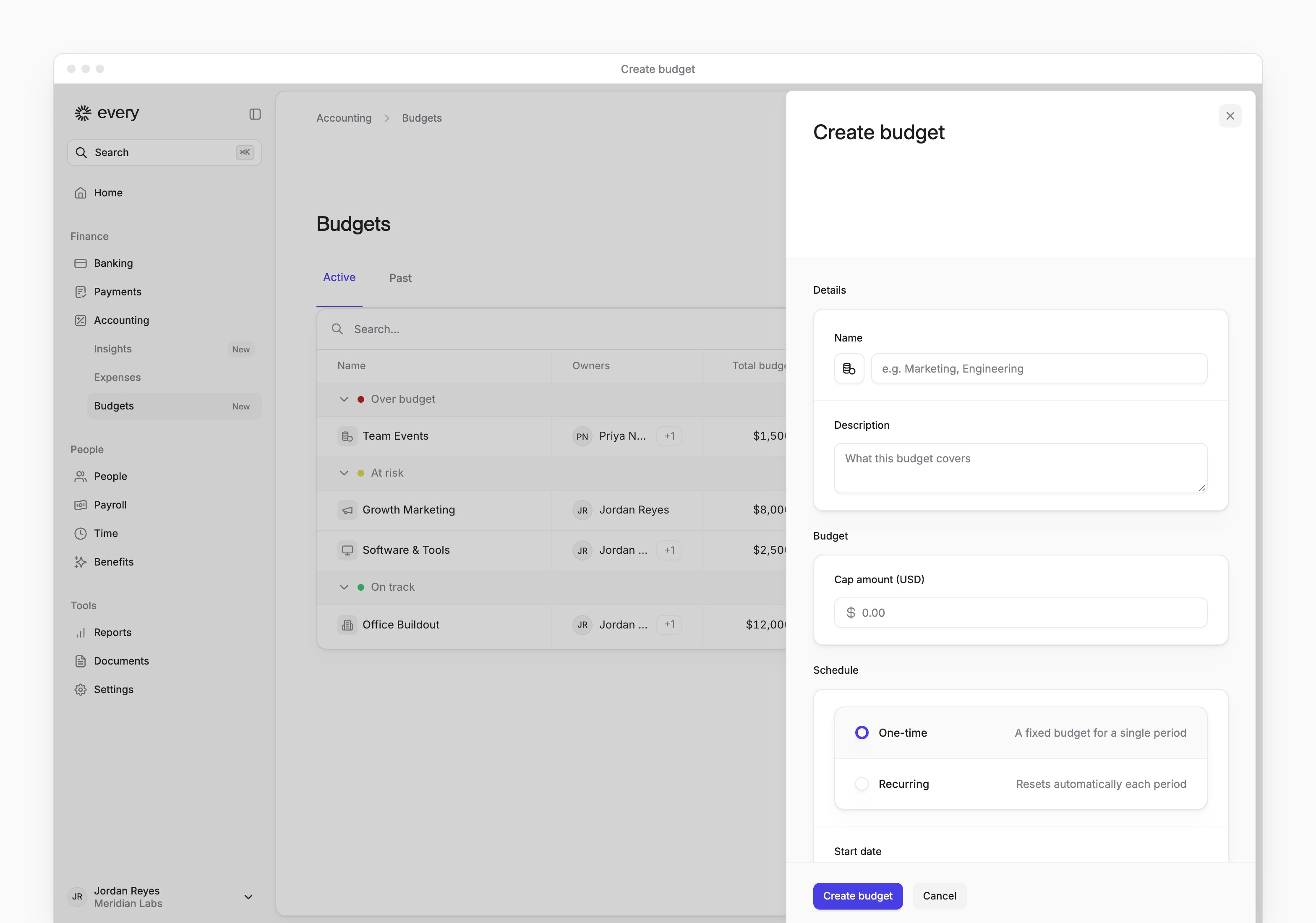The image size is (1316, 923).
Task: Show extra owners +1 on Office Buildout
Action: click(669, 625)
